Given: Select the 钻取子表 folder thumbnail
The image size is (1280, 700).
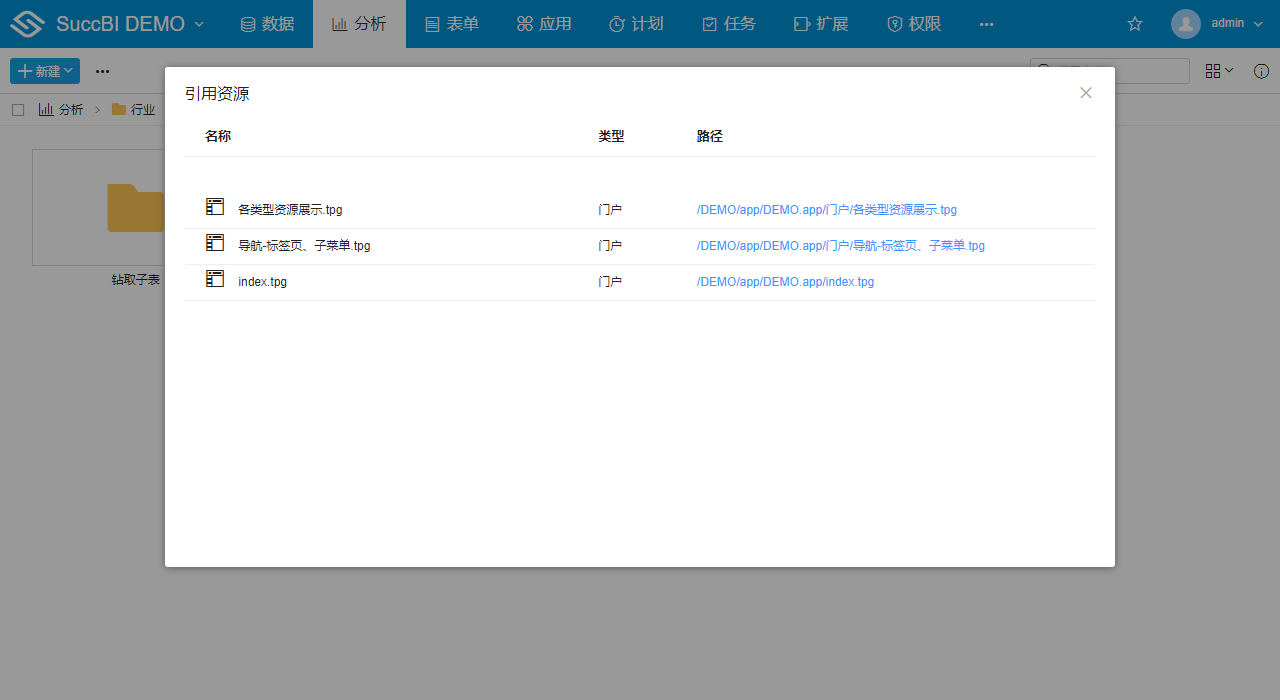Looking at the screenshot, I should click(100, 207).
